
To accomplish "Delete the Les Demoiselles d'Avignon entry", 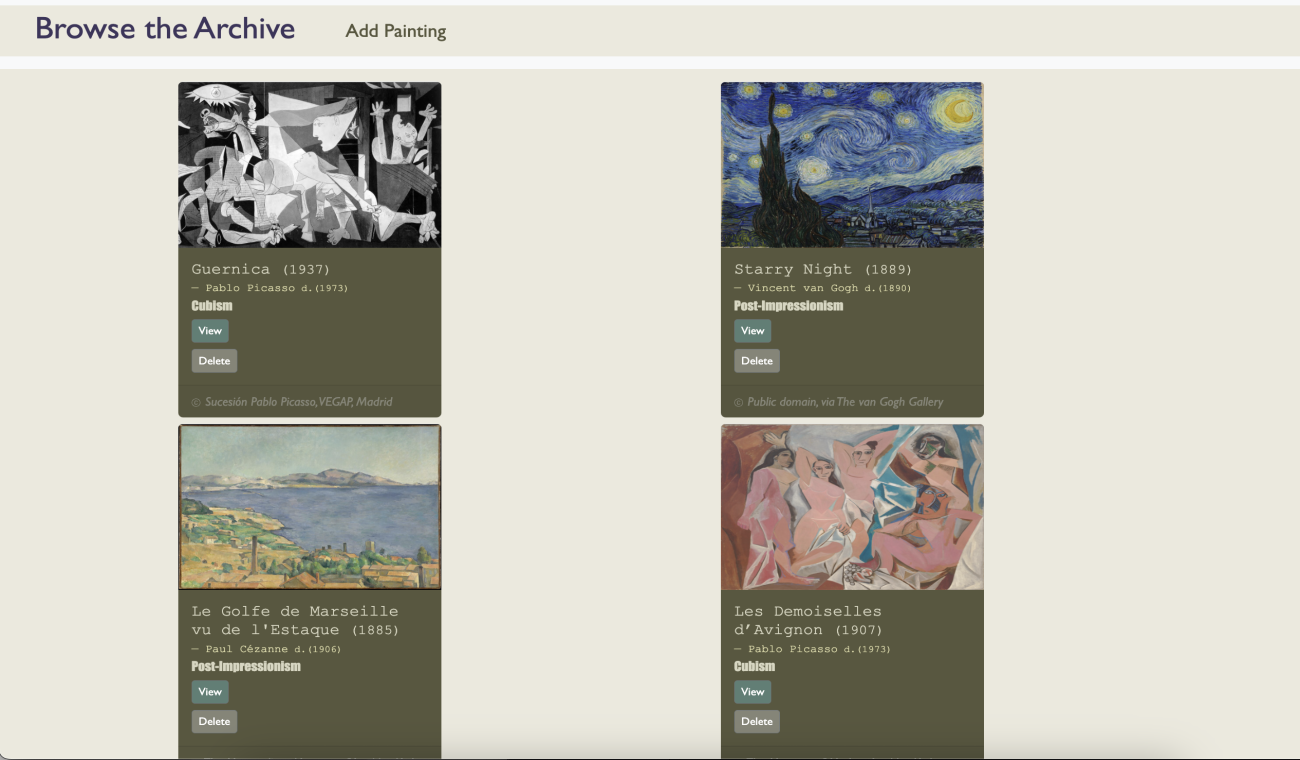I will pyautogui.click(x=756, y=722).
